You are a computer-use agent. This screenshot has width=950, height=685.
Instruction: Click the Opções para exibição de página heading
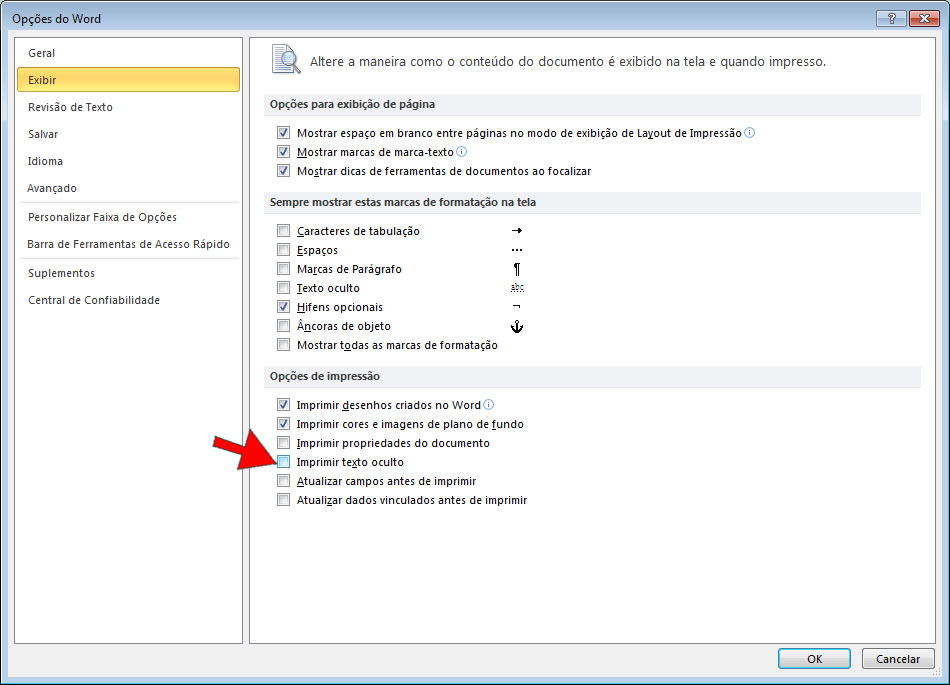point(352,104)
